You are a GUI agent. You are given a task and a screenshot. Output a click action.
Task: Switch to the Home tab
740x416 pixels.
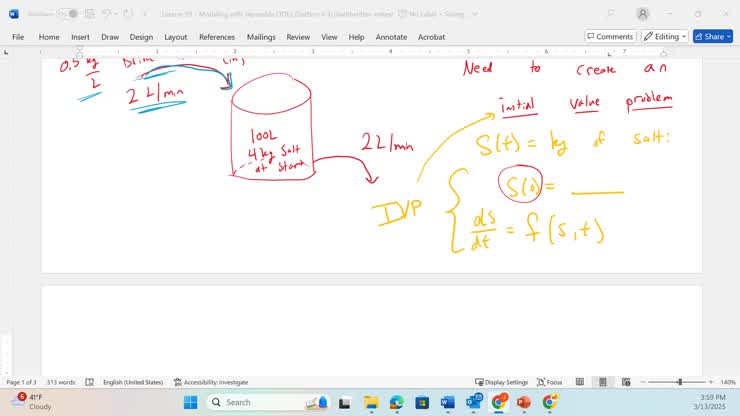point(49,37)
